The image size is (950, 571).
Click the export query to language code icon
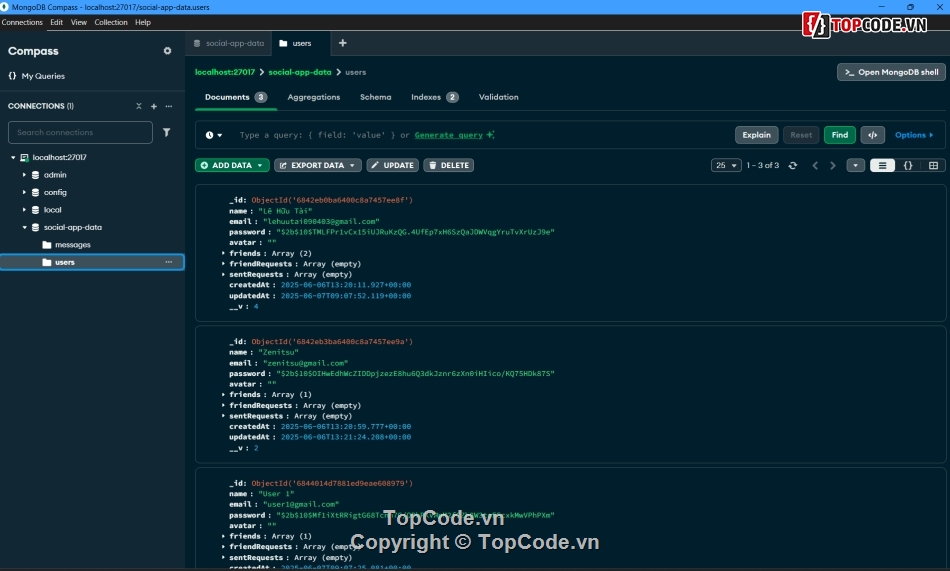(872, 135)
